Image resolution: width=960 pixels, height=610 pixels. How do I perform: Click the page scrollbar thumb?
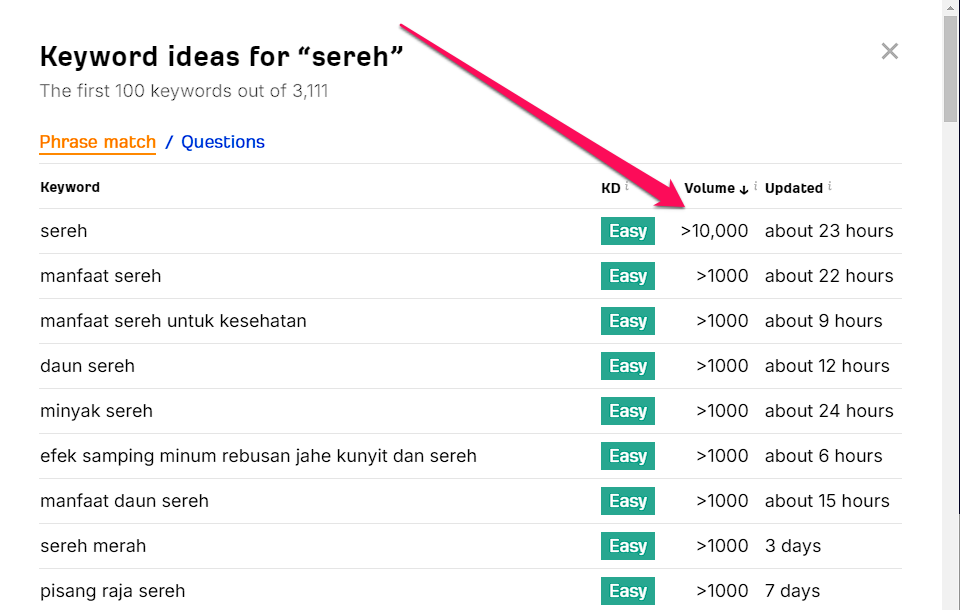pyautogui.click(x=951, y=70)
